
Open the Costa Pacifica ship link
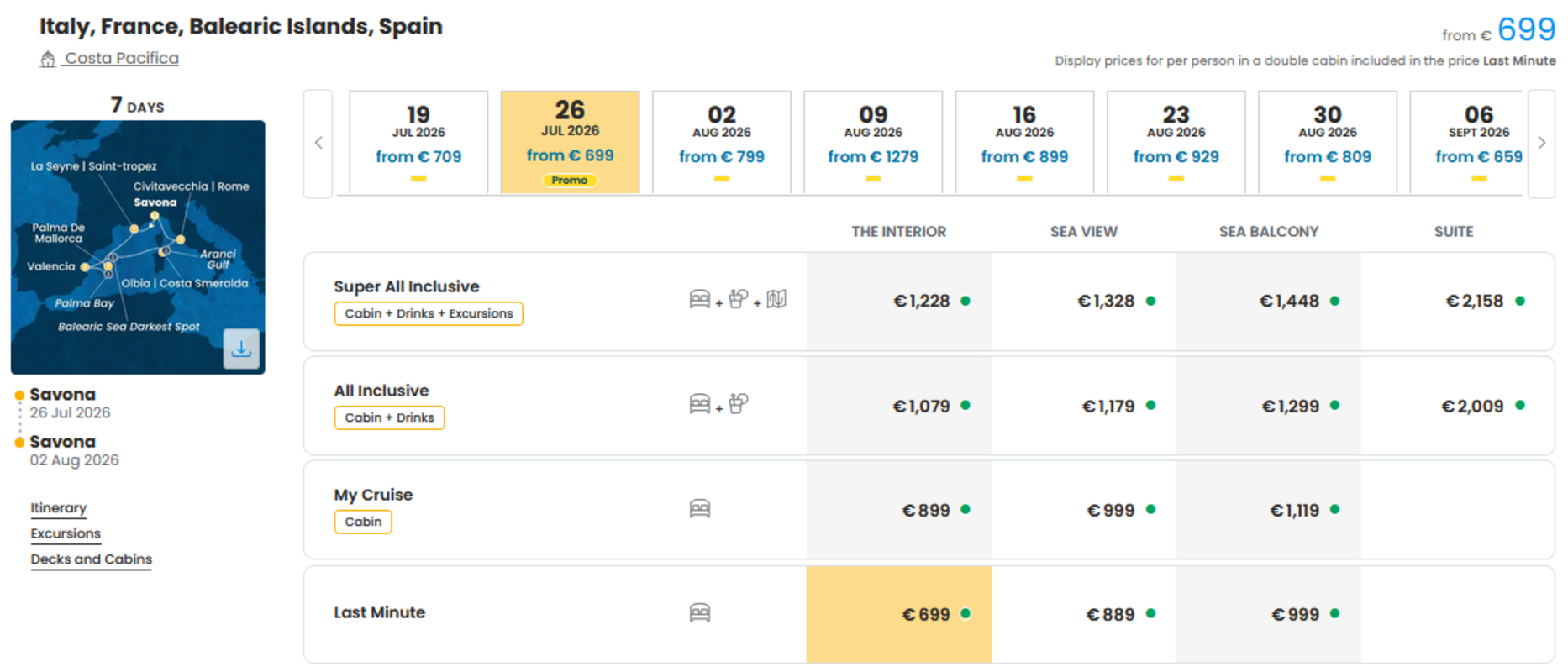click(x=122, y=58)
